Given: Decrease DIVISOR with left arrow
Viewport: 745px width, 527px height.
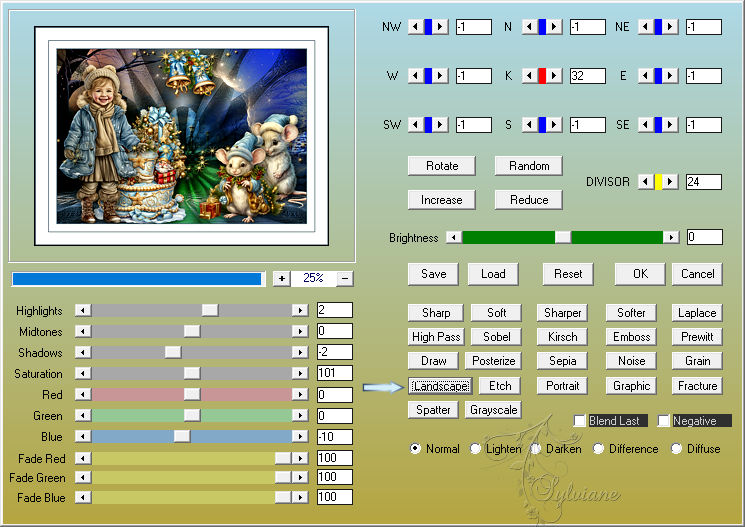Looking at the screenshot, I should pyautogui.click(x=645, y=182).
